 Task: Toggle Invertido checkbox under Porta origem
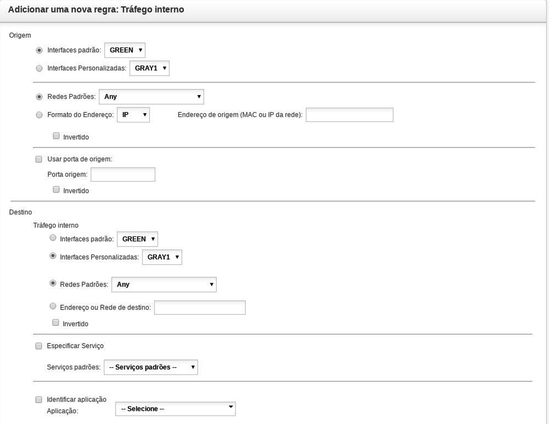(56, 190)
